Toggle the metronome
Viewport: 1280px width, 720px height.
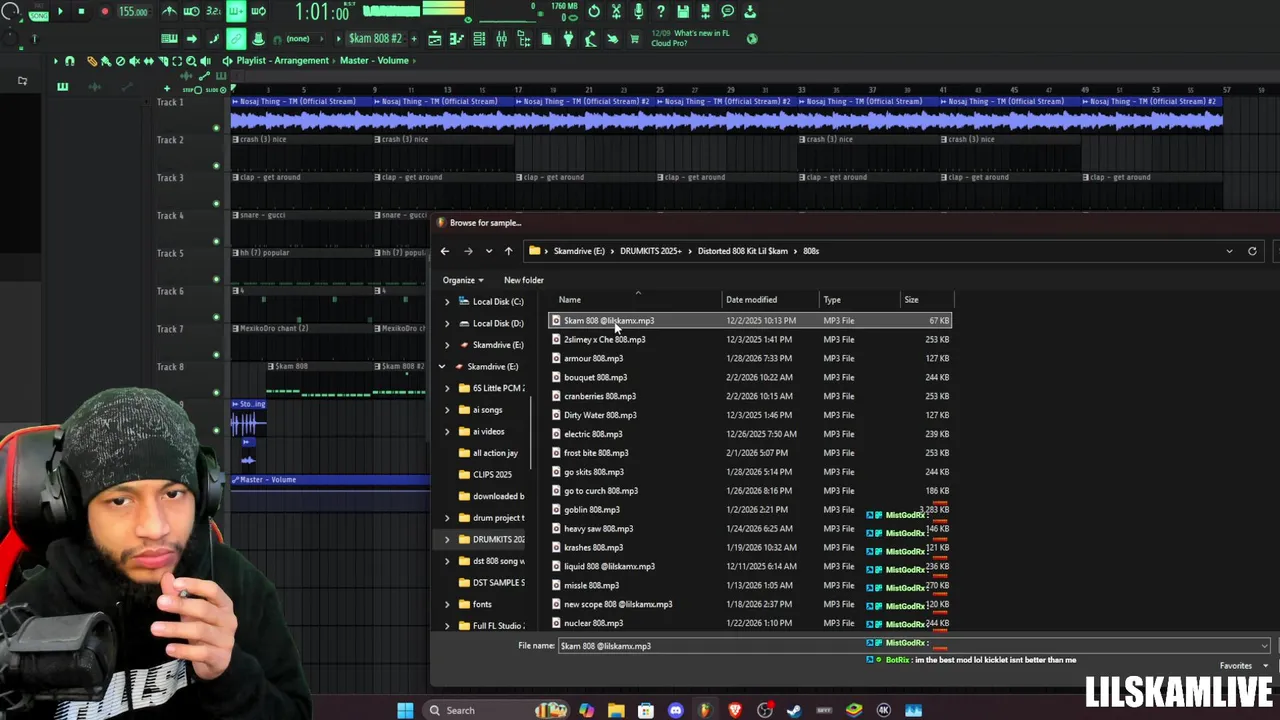click(x=169, y=12)
